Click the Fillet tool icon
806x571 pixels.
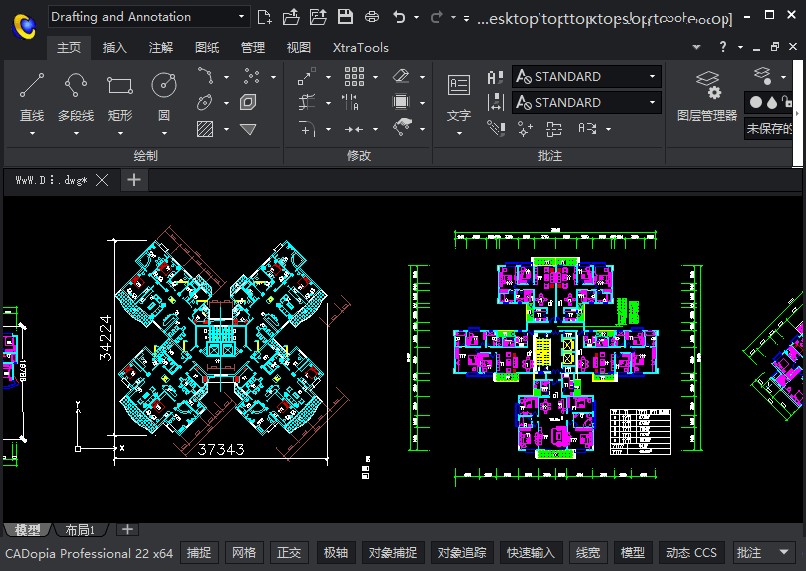tap(307, 128)
